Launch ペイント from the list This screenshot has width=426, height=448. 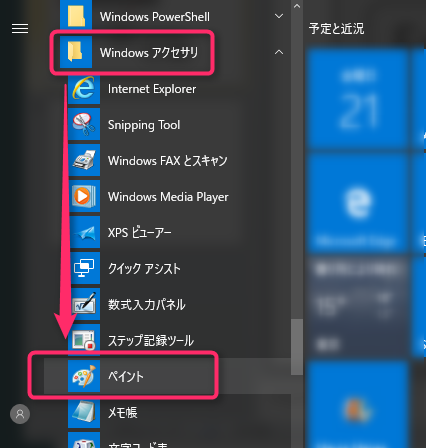tap(126, 377)
